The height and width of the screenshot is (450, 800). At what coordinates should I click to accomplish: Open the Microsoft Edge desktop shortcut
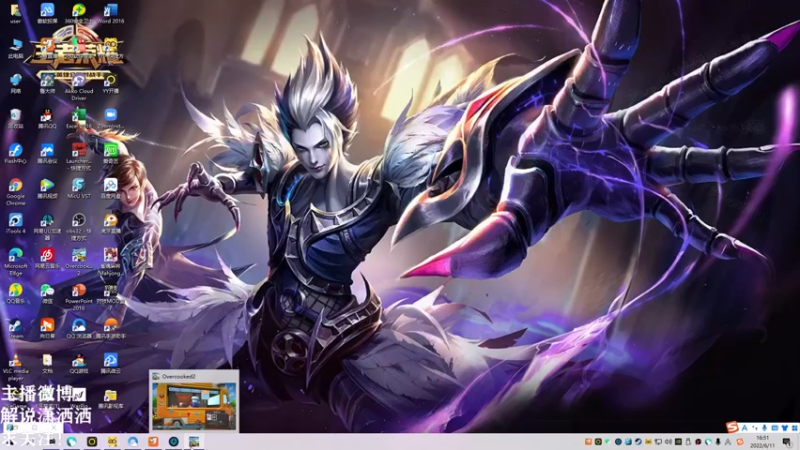tap(15, 262)
